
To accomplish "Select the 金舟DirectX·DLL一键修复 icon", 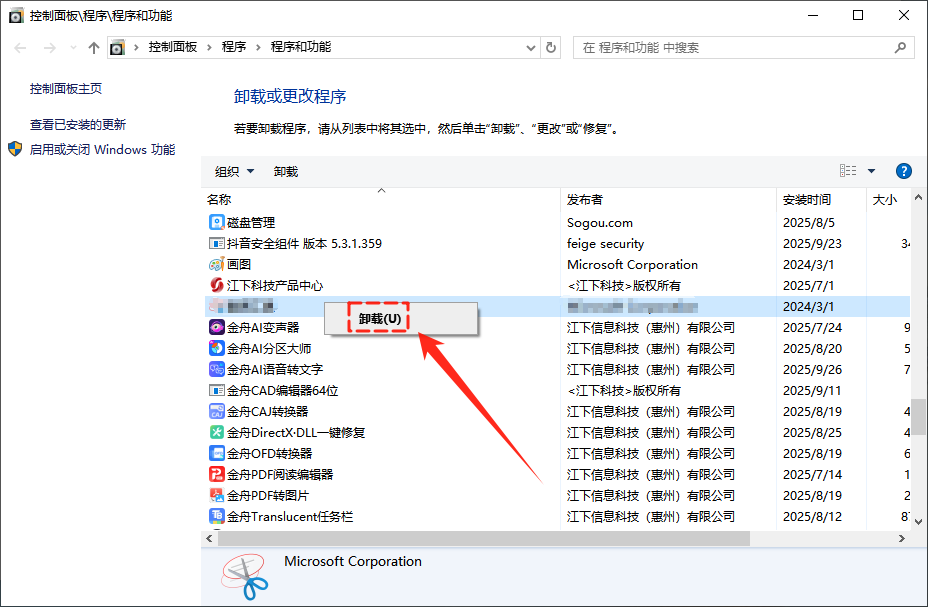I will click(x=216, y=433).
